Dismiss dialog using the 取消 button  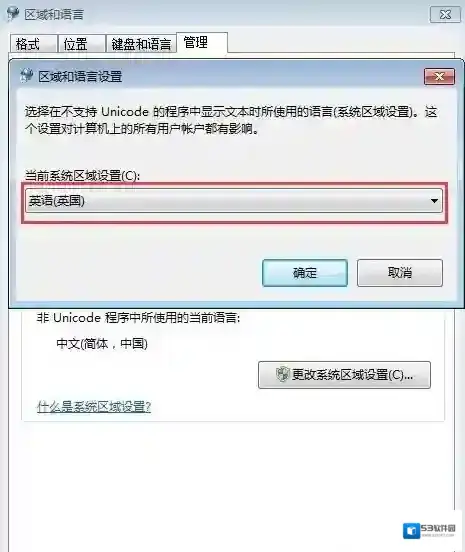[400, 273]
